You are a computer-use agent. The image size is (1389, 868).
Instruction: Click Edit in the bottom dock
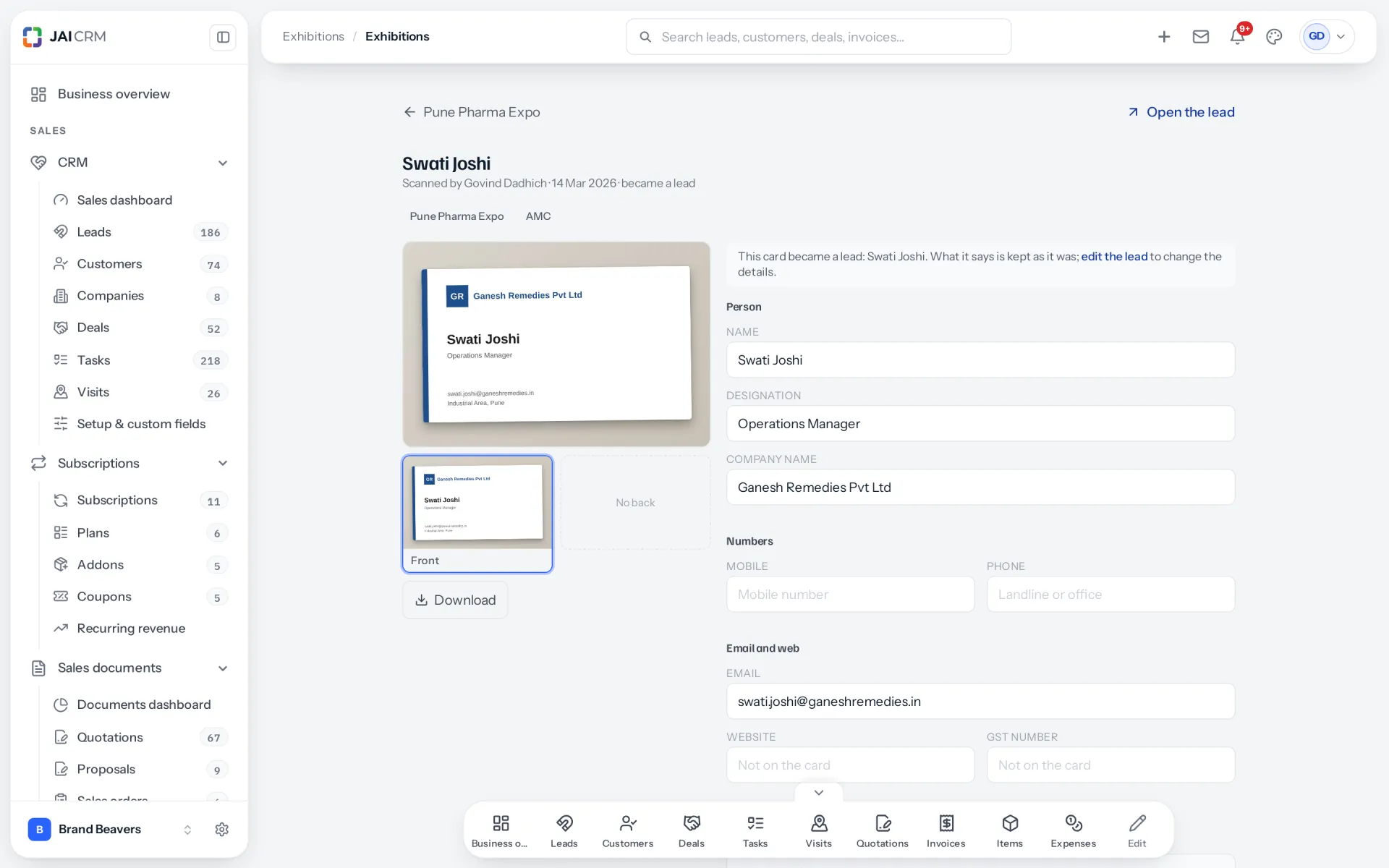(1137, 830)
